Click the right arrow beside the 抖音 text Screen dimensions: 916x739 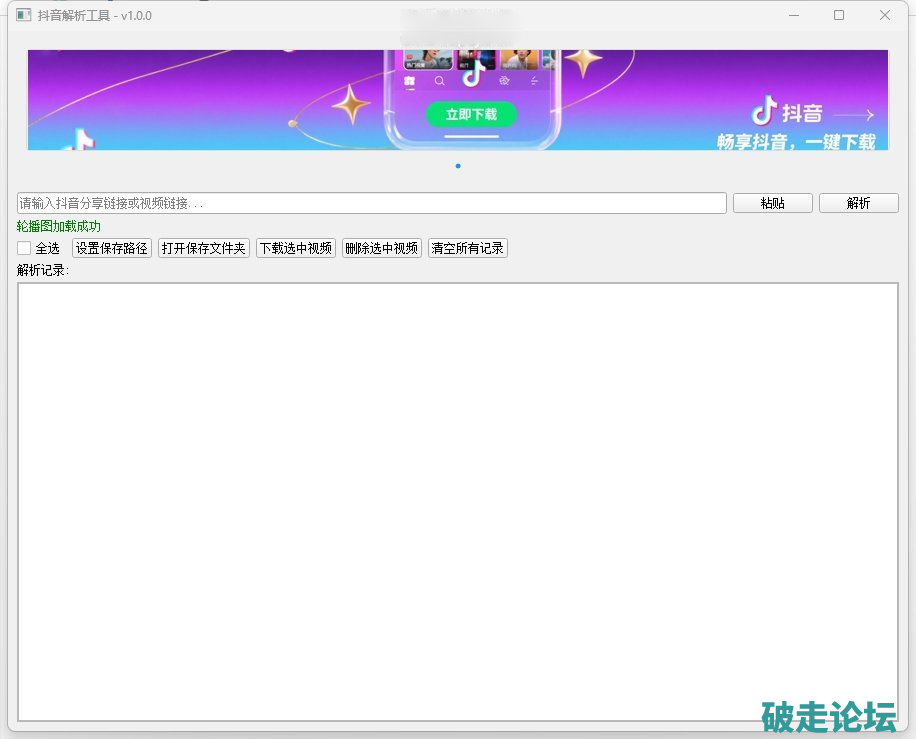[x=853, y=115]
